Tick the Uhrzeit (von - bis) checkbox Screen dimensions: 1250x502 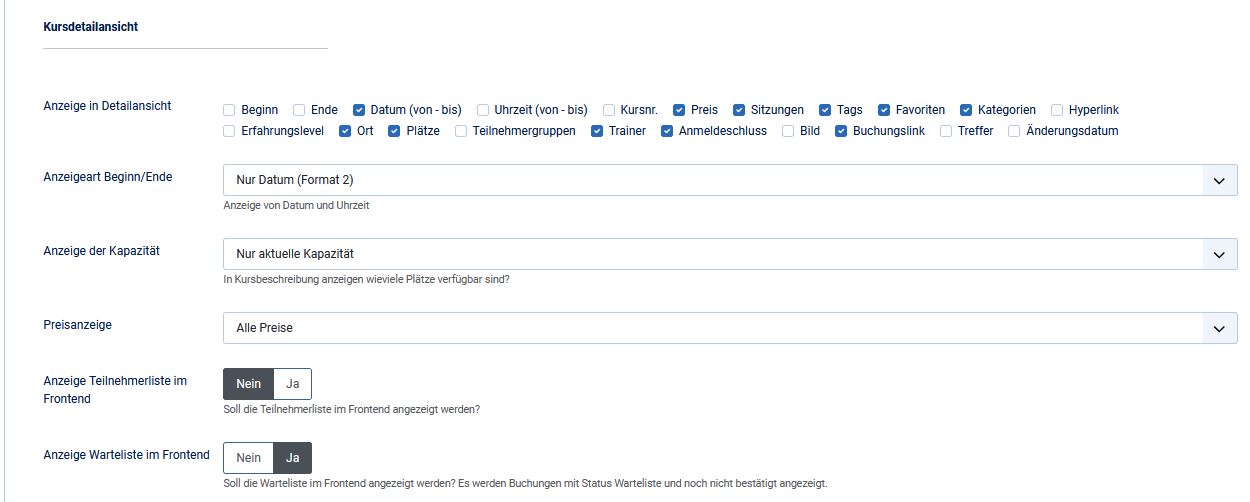click(x=483, y=110)
